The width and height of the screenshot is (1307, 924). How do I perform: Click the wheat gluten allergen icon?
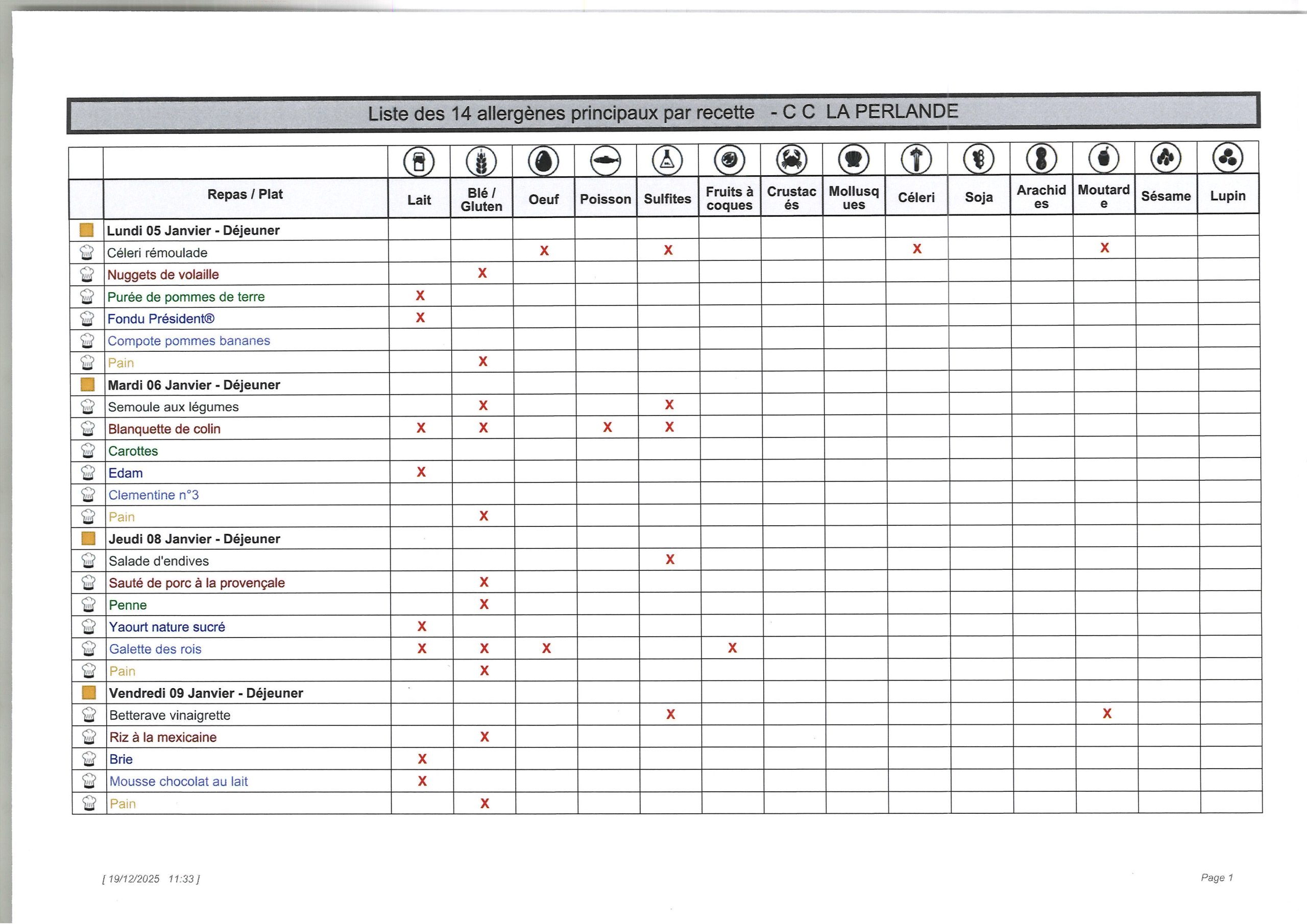[x=481, y=162]
